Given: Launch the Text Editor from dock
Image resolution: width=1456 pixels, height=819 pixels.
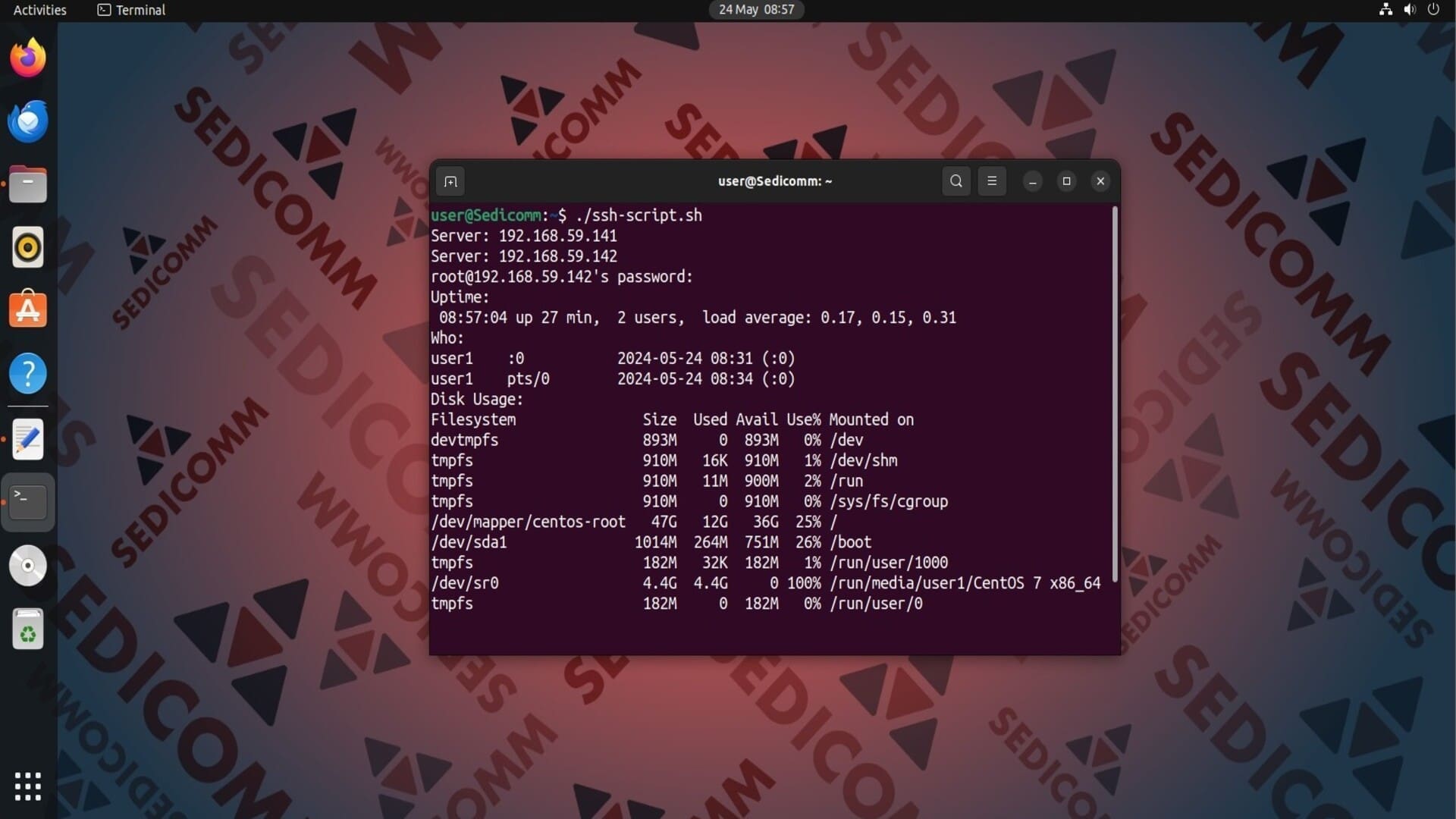Looking at the screenshot, I should [x=28, y=439].
